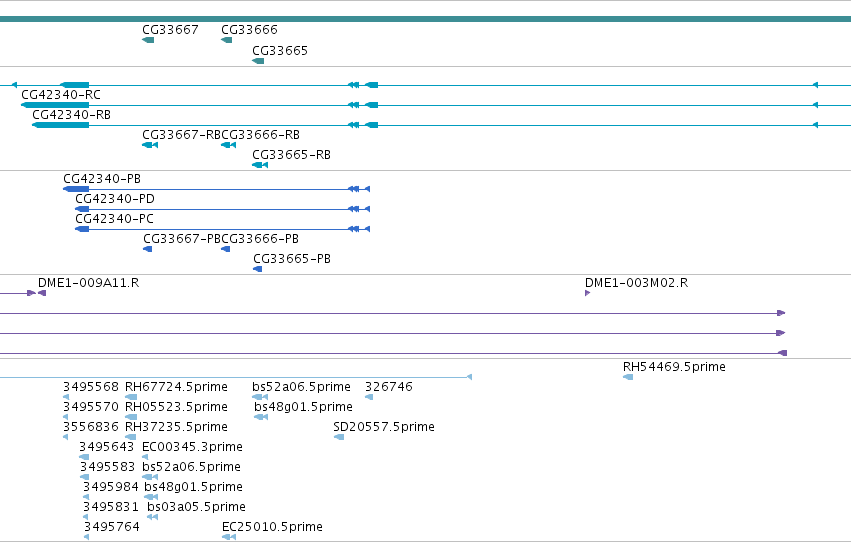The width and height of the screenshot is (851, 542).
Task: Click the CG33665-RB transcript label
Action: click(291, 155)
